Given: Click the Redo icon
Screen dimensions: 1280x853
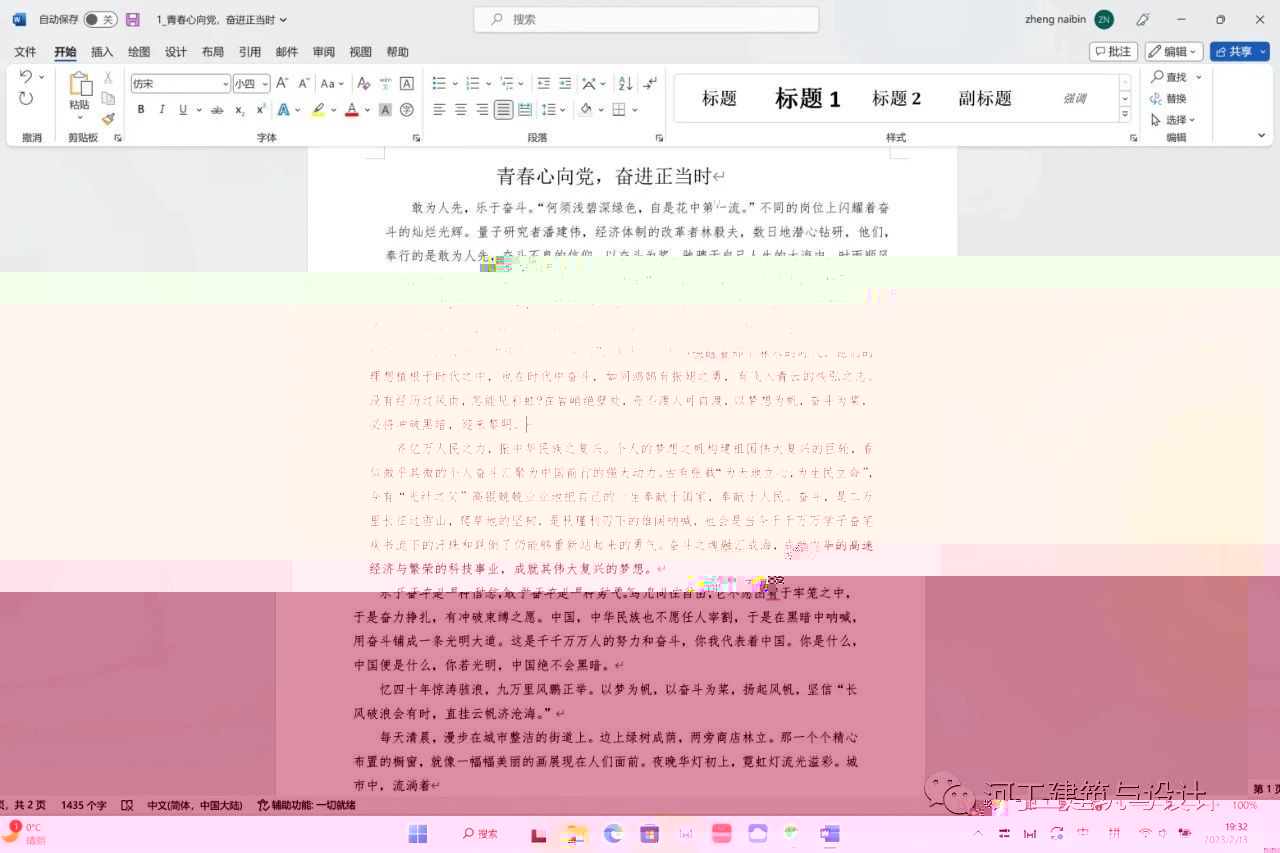Looking at the screenshot, I should pos(26,98).
